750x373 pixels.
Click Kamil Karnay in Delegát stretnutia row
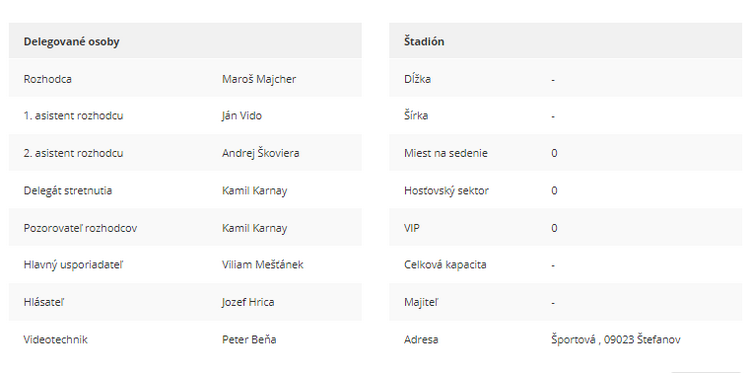(254, 190)
